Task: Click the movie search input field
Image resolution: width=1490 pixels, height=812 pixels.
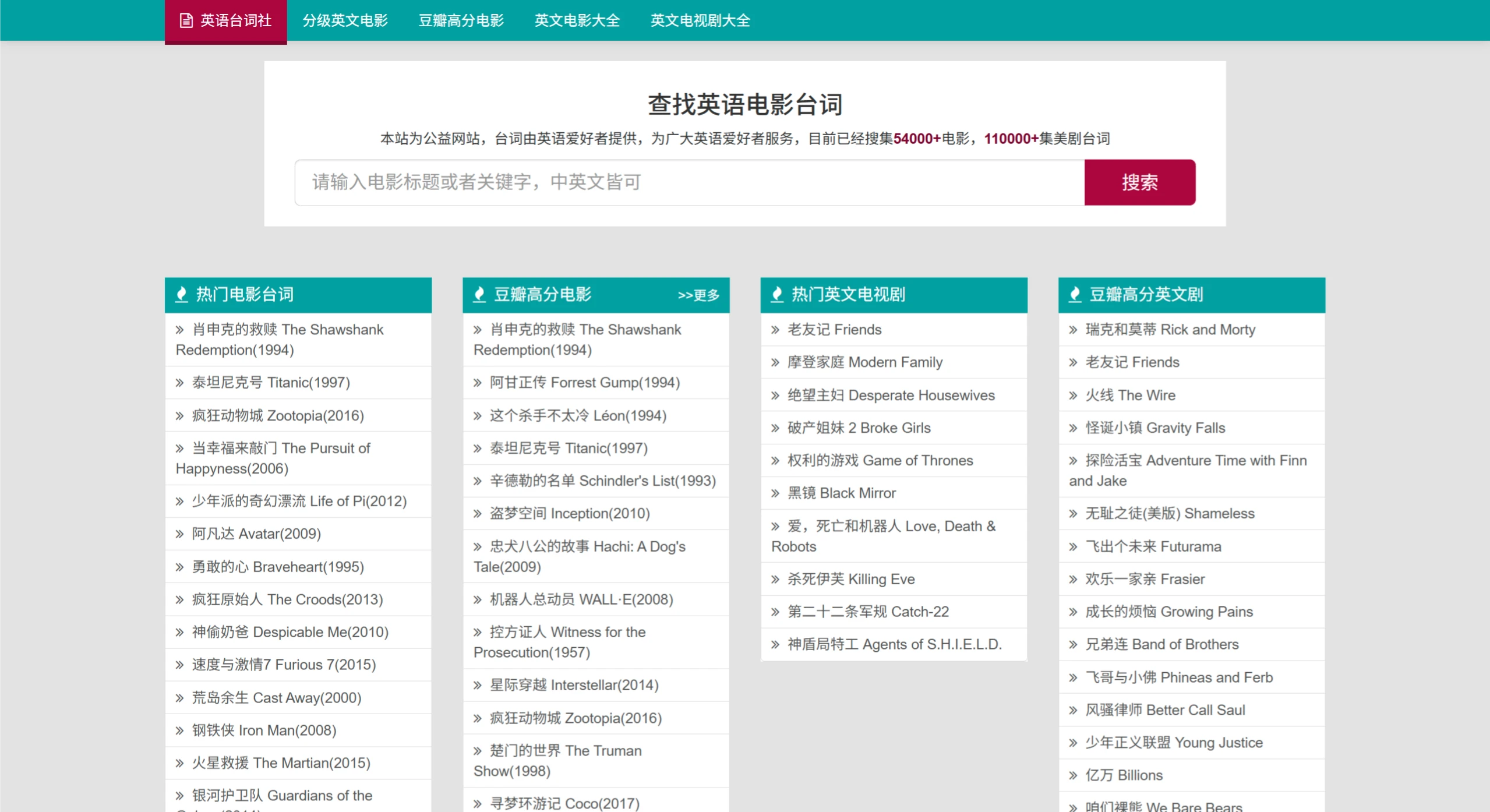Action: tap(687, 182)
